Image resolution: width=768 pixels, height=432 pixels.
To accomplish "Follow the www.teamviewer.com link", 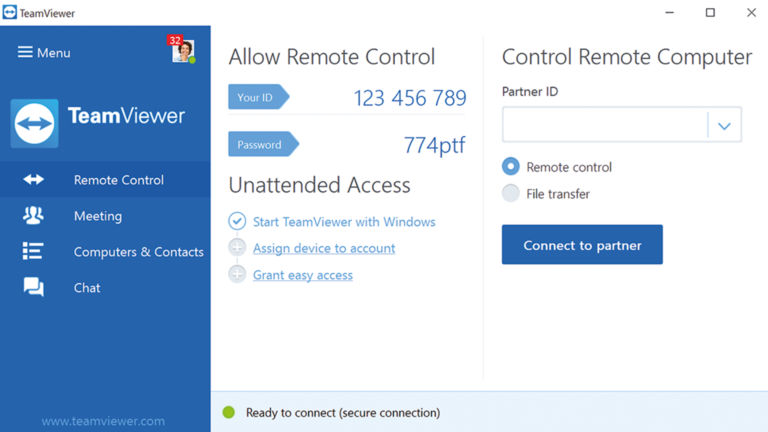I will tap(103, 421).
